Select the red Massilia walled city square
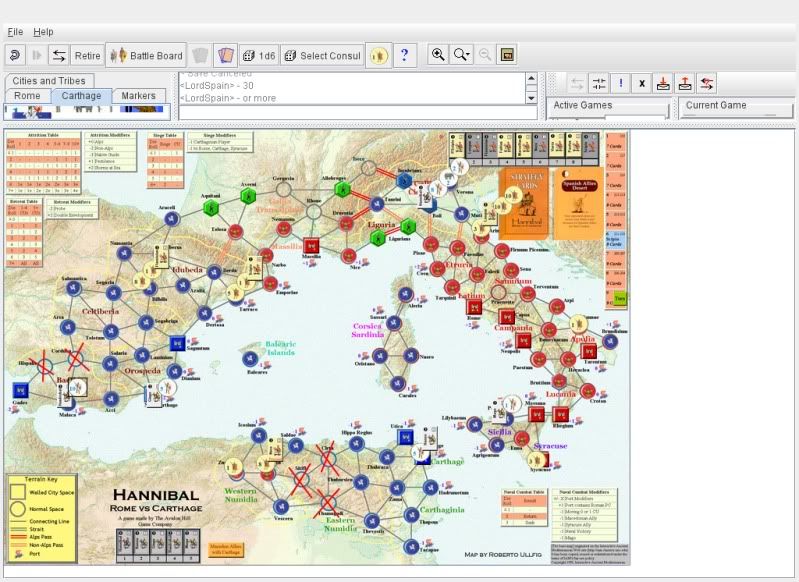Screen dimensions: 799x582 tap(311, 245)
